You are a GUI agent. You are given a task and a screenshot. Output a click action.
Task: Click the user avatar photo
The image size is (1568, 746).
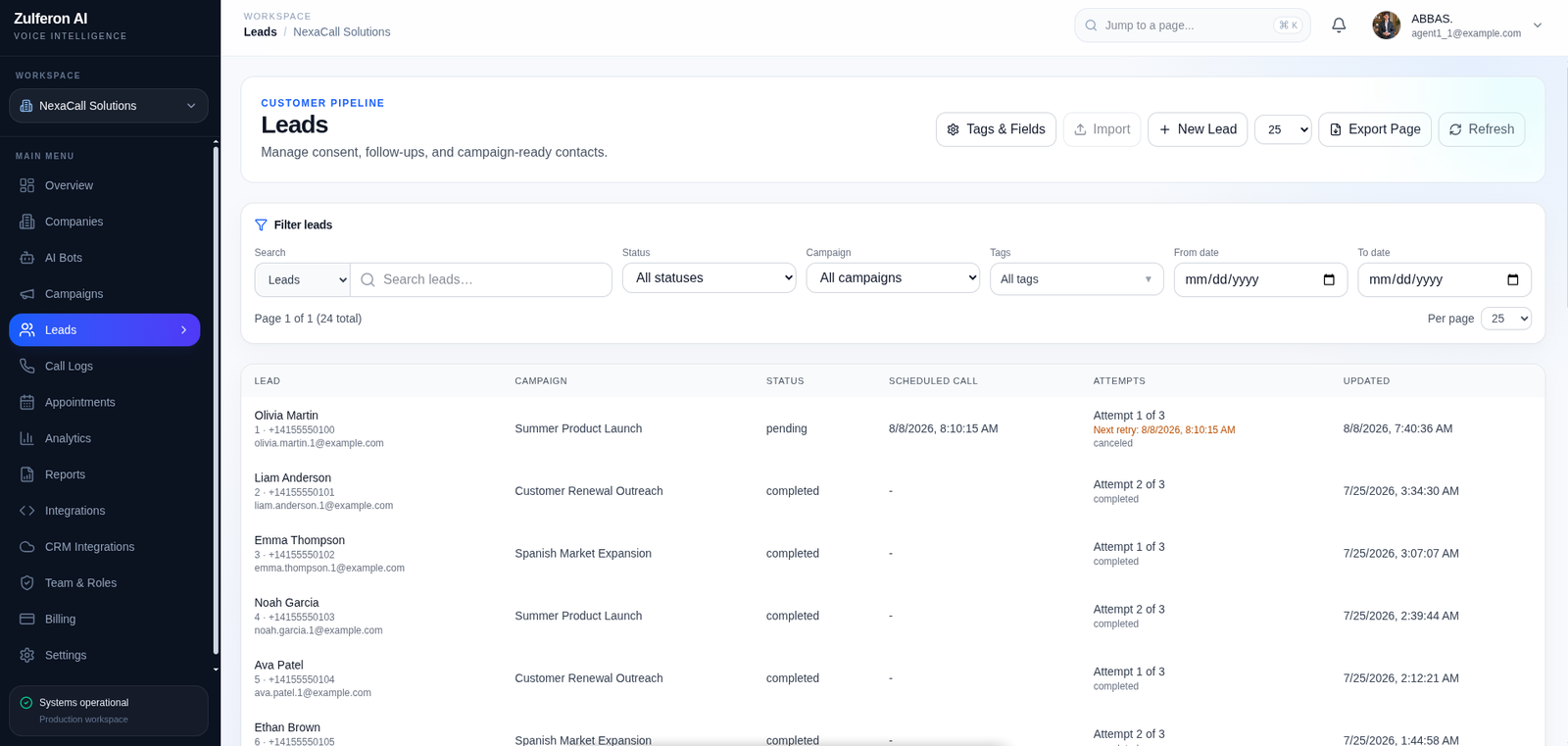tap(1386, 25)
